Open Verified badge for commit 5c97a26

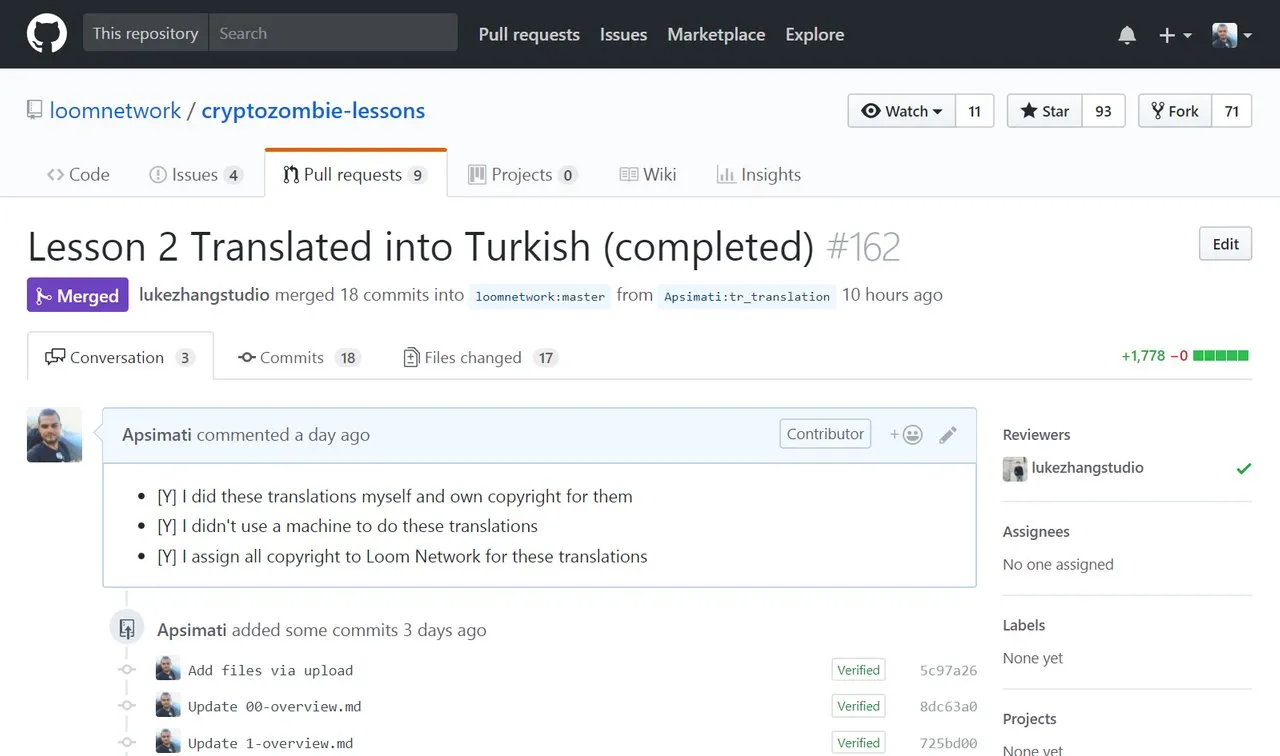(x=858, y=670)
